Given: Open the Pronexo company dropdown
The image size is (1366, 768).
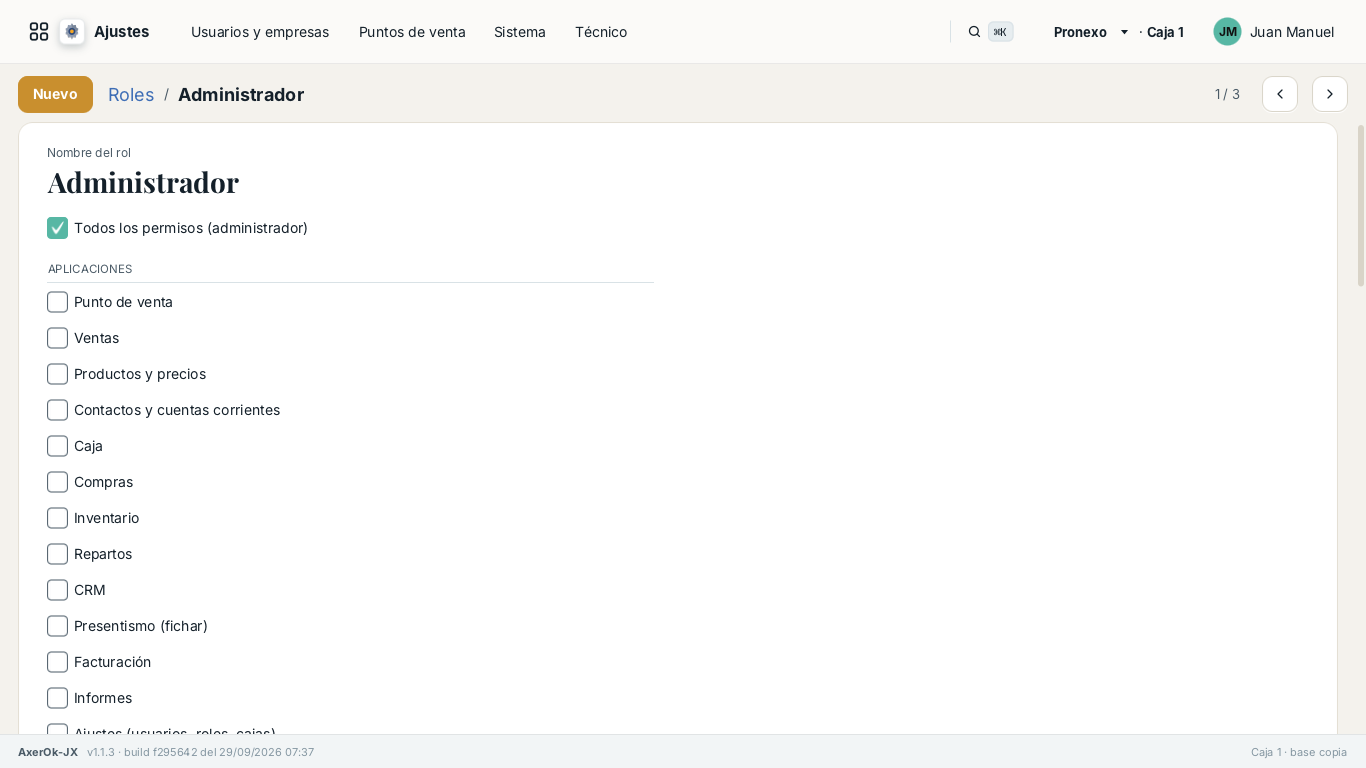Looking at the screenshot, I should pos(1091,32).
